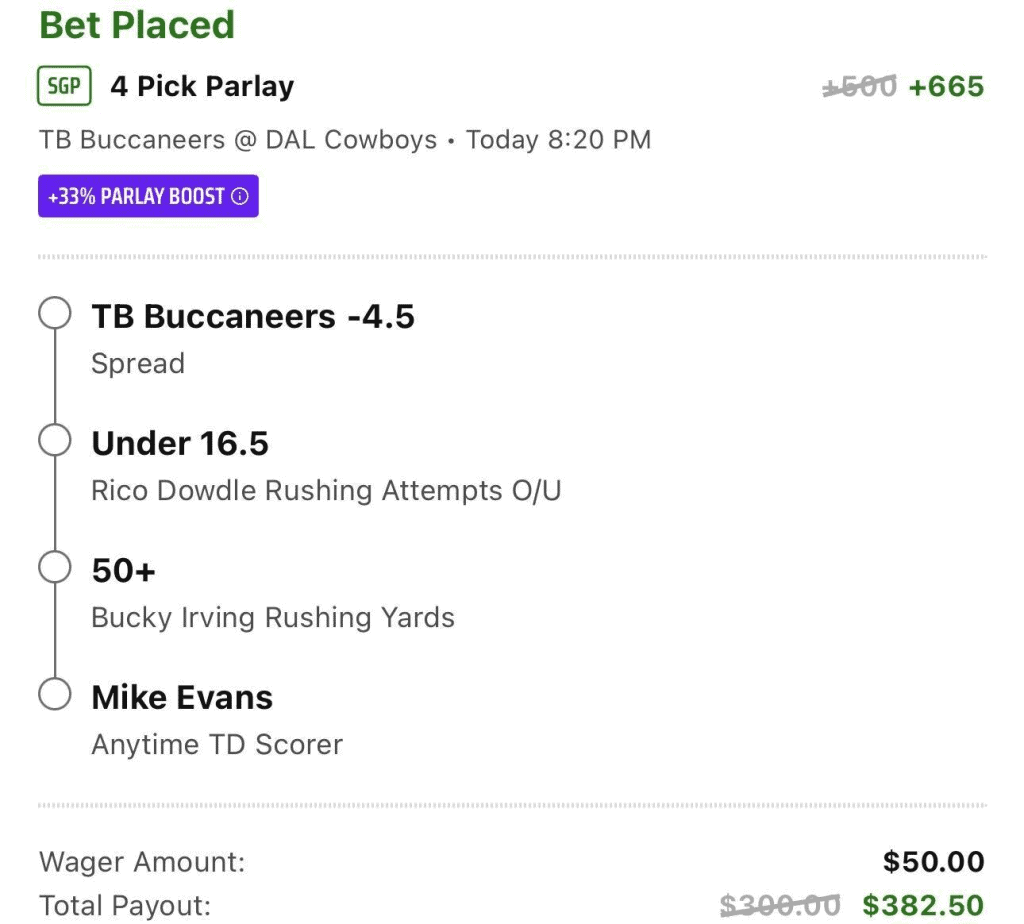This screenshot has height=924, width=1024.
Task: Click the $50.00 wager amount
Action: pyautogui.click(x=933, y=861)
